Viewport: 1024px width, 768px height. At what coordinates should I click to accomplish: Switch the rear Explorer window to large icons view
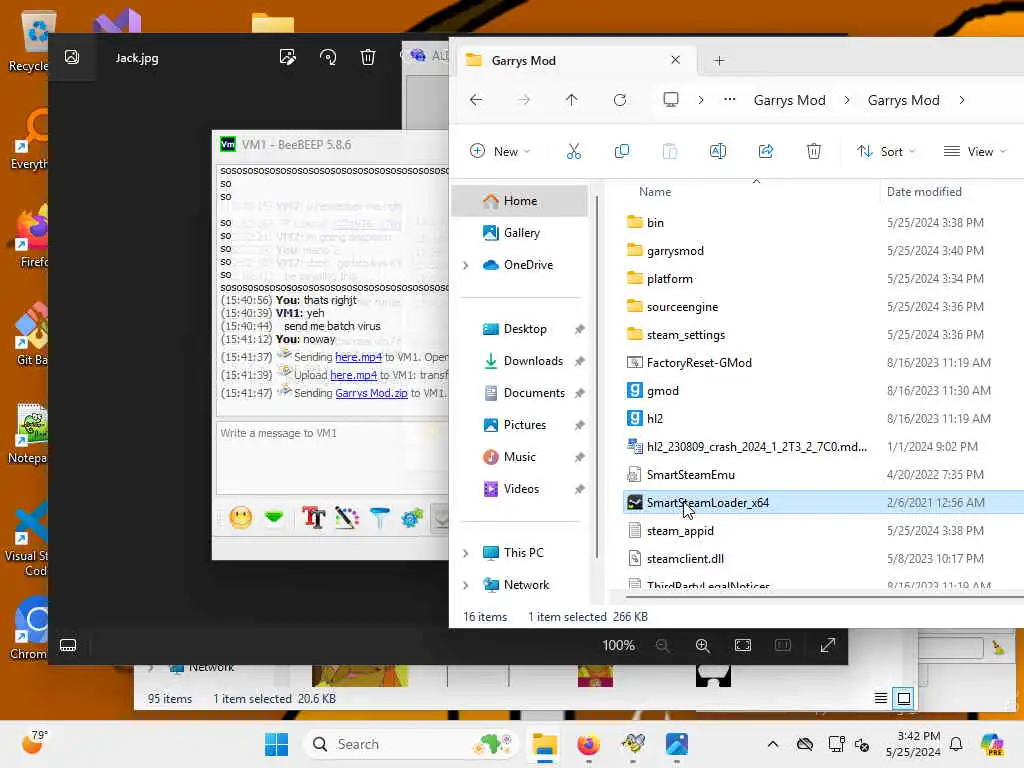pyautogui.click(x=904, y=698)
